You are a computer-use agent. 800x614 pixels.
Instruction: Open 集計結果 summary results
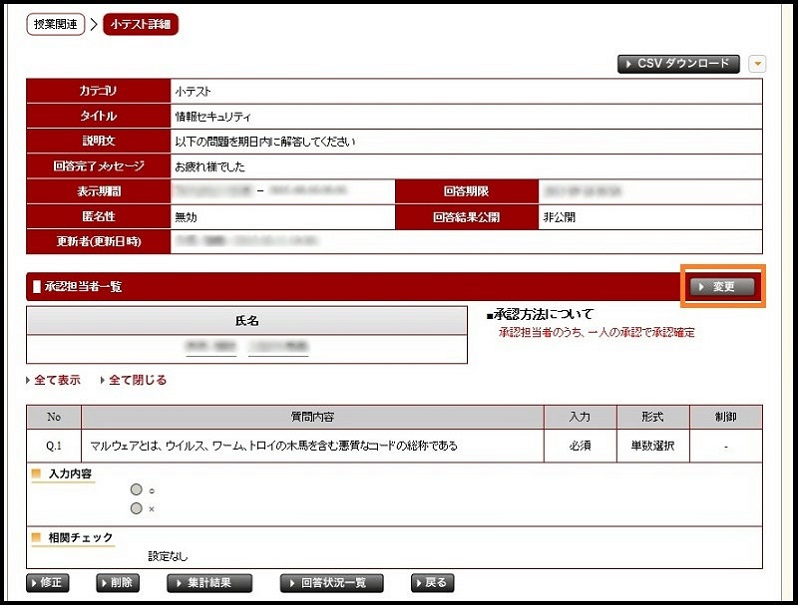click(x=209, y=583)
